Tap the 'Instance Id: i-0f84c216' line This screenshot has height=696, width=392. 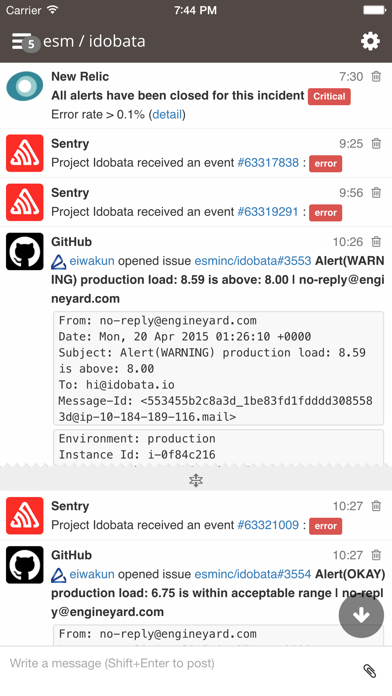pos(137,455)
